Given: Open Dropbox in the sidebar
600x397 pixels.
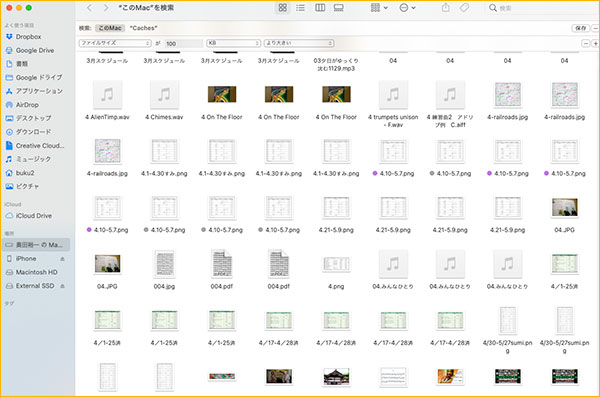Looking at the screenshot, I should [28, 37].
